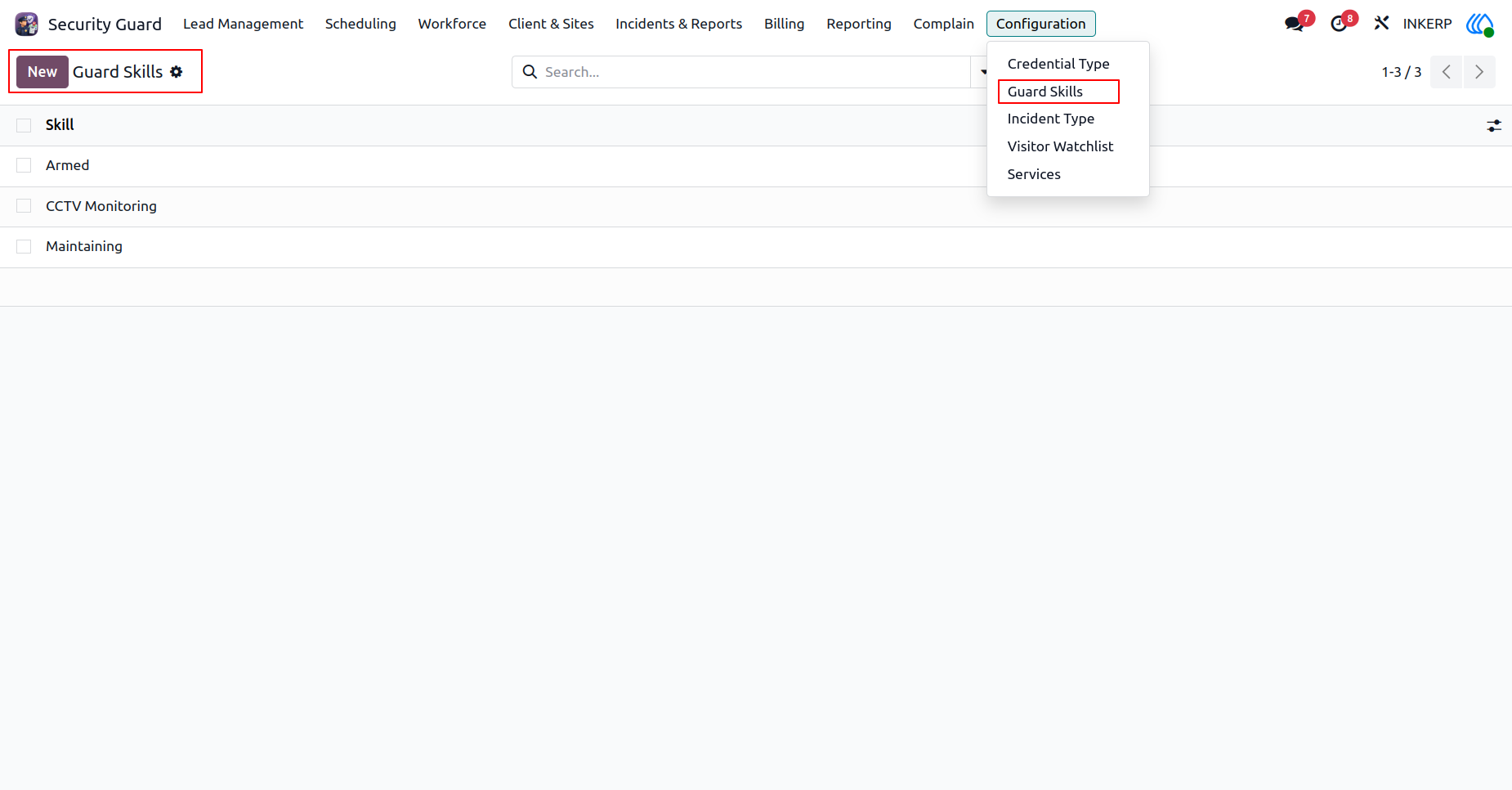The image size is (1512, 790).
Task: Click the 1-3 / 3 pager counter
Action: point(1401,72)
